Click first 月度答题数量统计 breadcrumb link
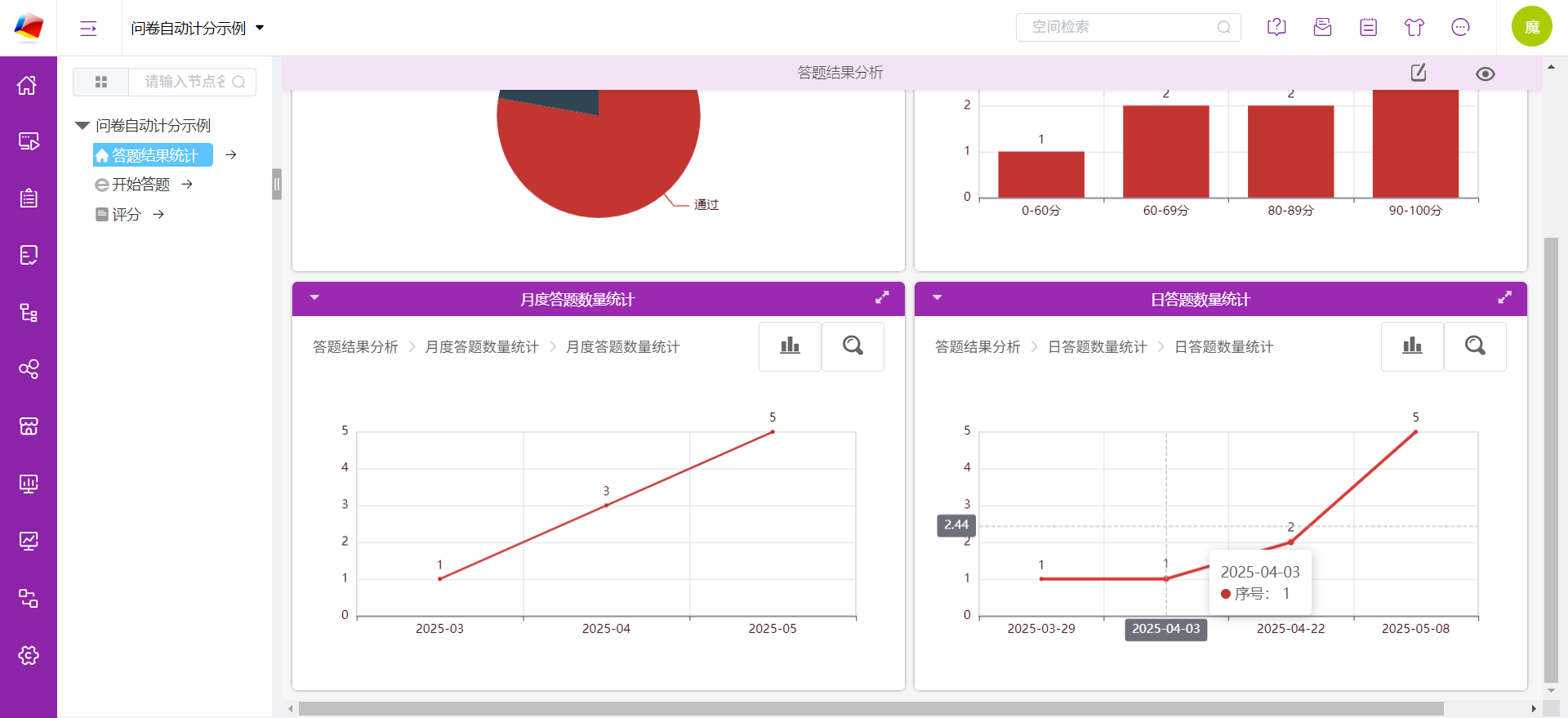The width and height of the screenshot is (1568, 718). pos(482,347)
